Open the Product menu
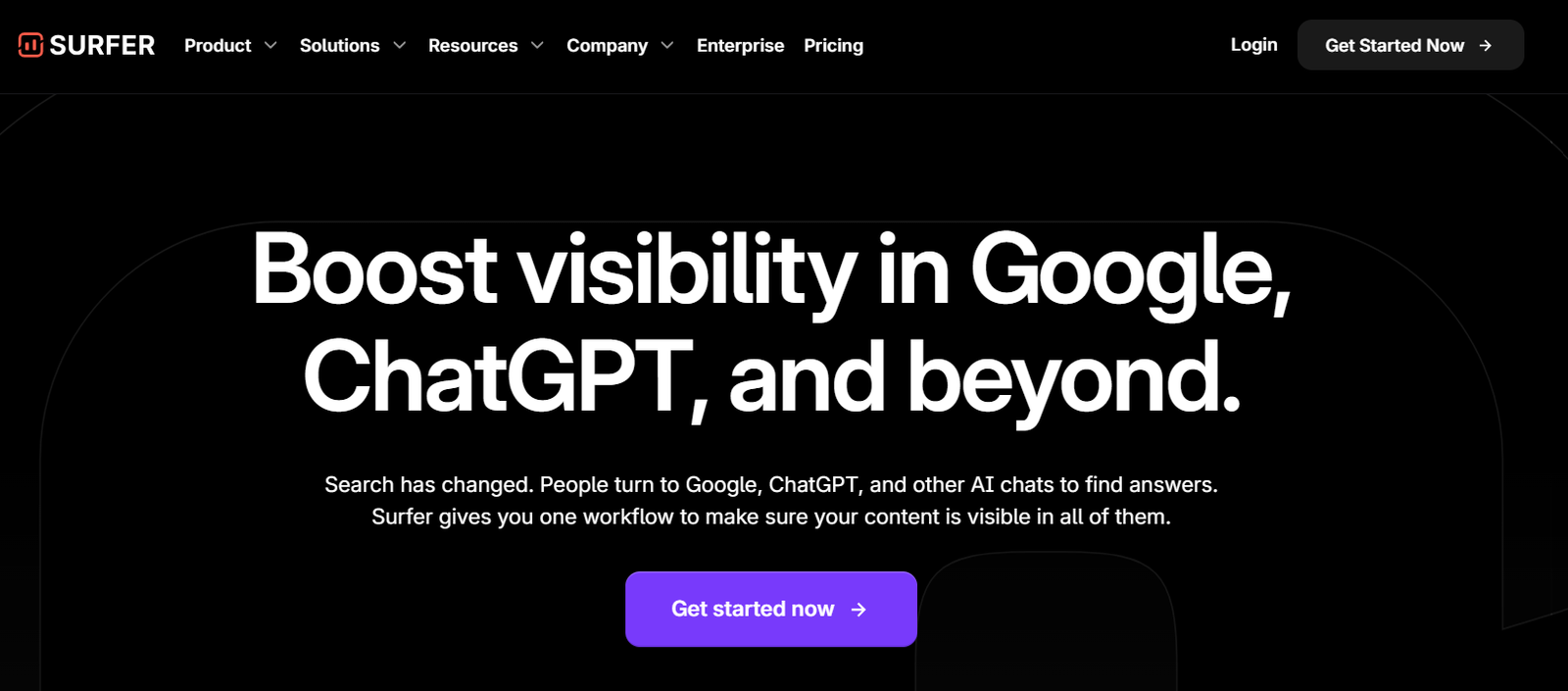Viewport: 1568px width, 691px height. (218, 45)
